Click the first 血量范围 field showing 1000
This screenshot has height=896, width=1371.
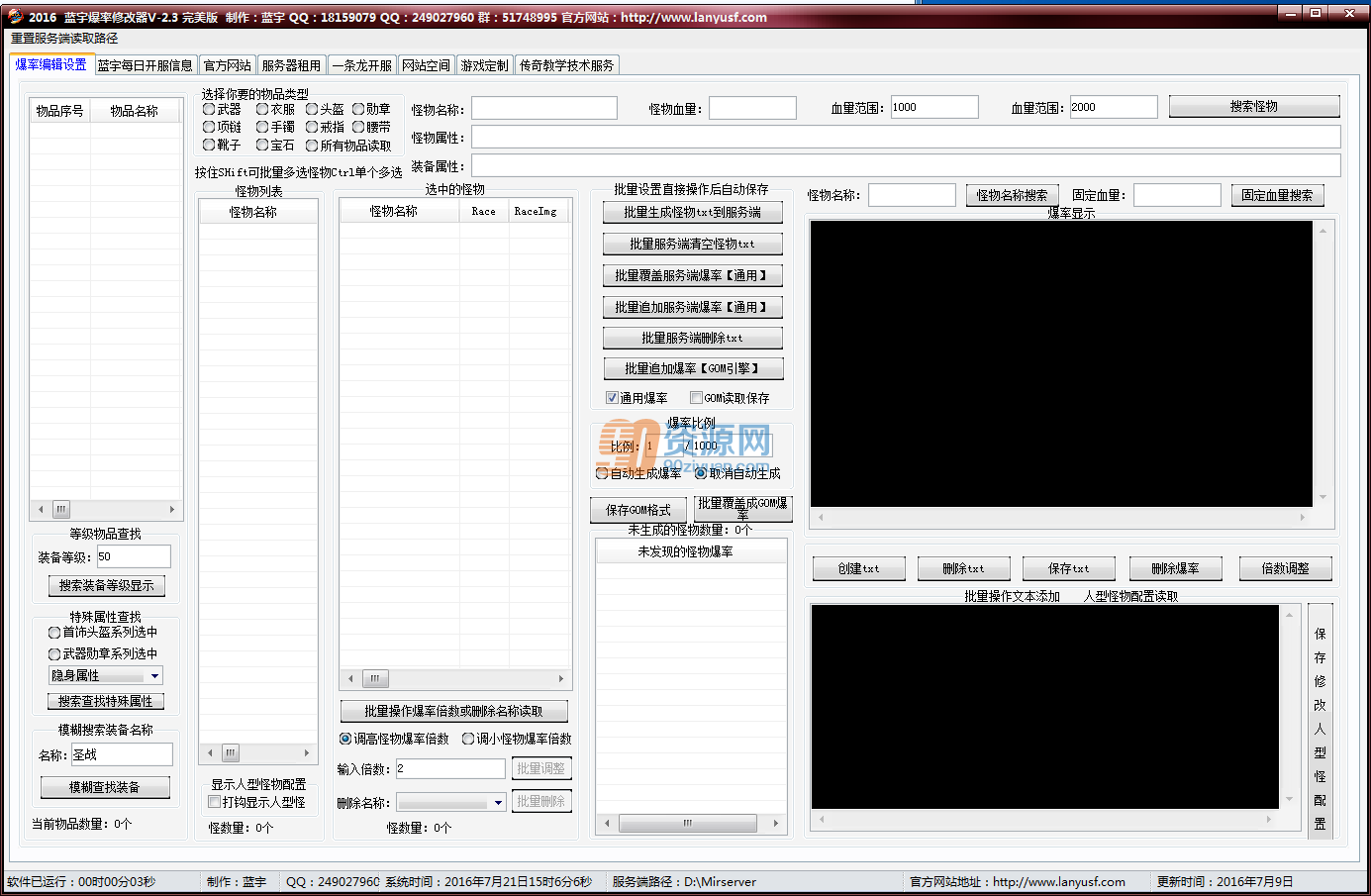point(934,107)
